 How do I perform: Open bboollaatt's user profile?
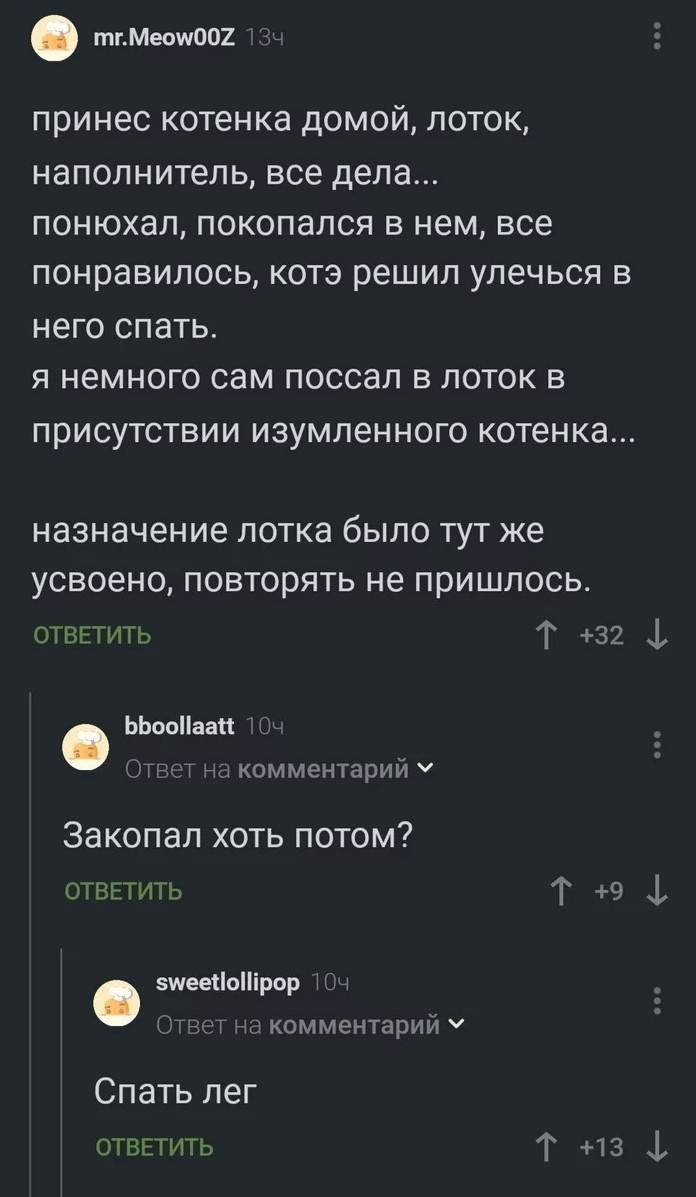[179, 727]
